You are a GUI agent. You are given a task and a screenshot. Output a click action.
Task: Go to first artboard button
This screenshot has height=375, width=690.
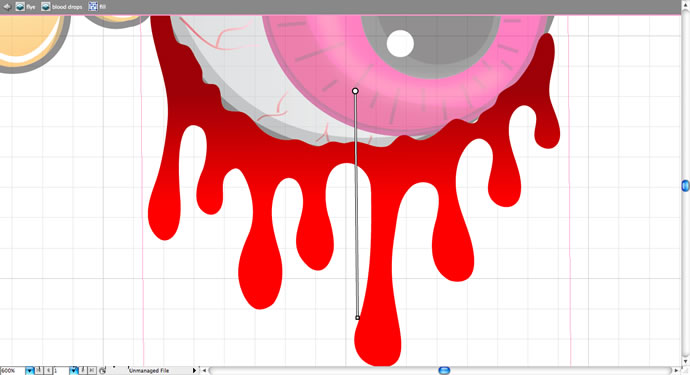(x=39, y=371)
